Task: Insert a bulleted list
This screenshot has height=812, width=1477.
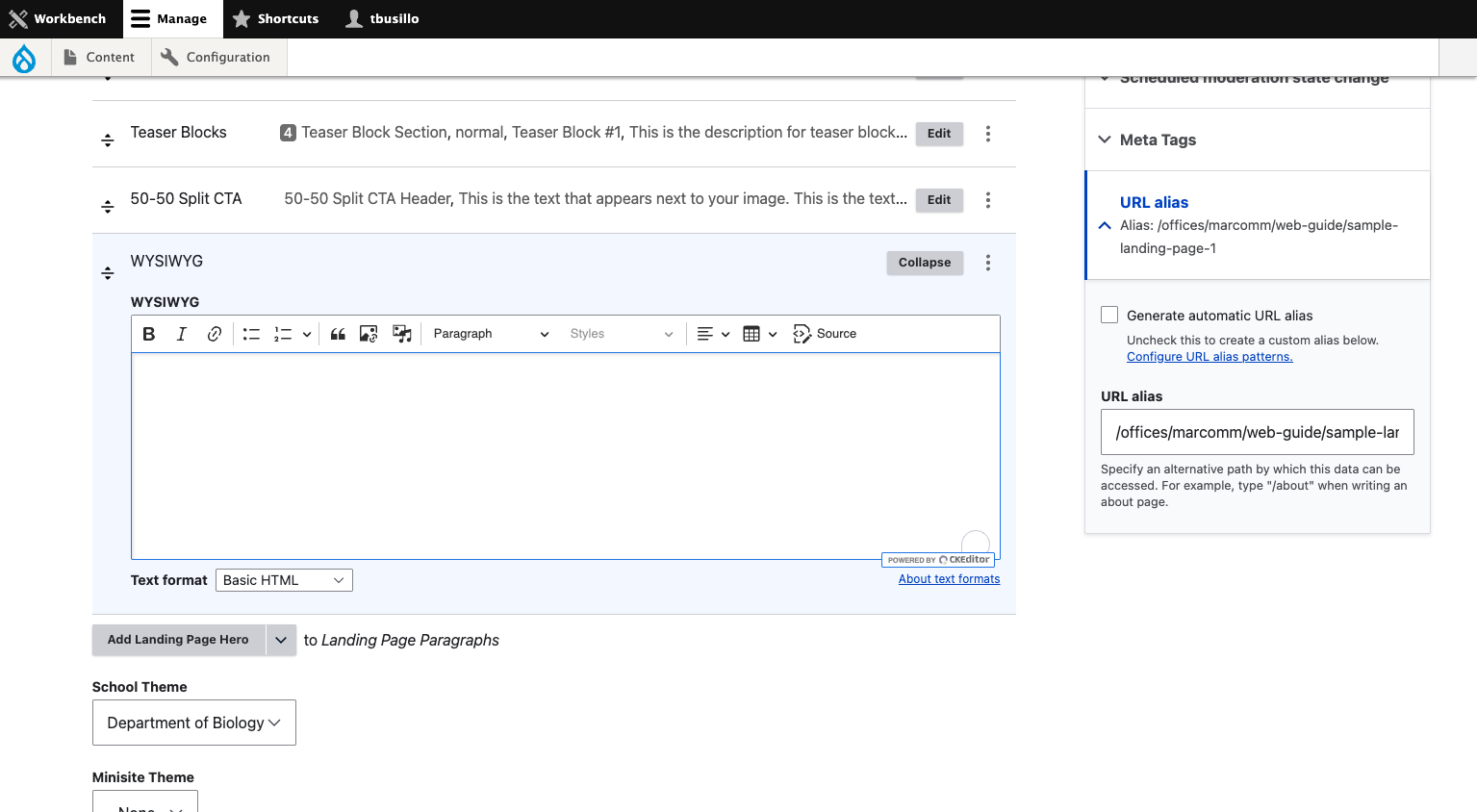Action: pyautogui.click(x=251, y=334)
